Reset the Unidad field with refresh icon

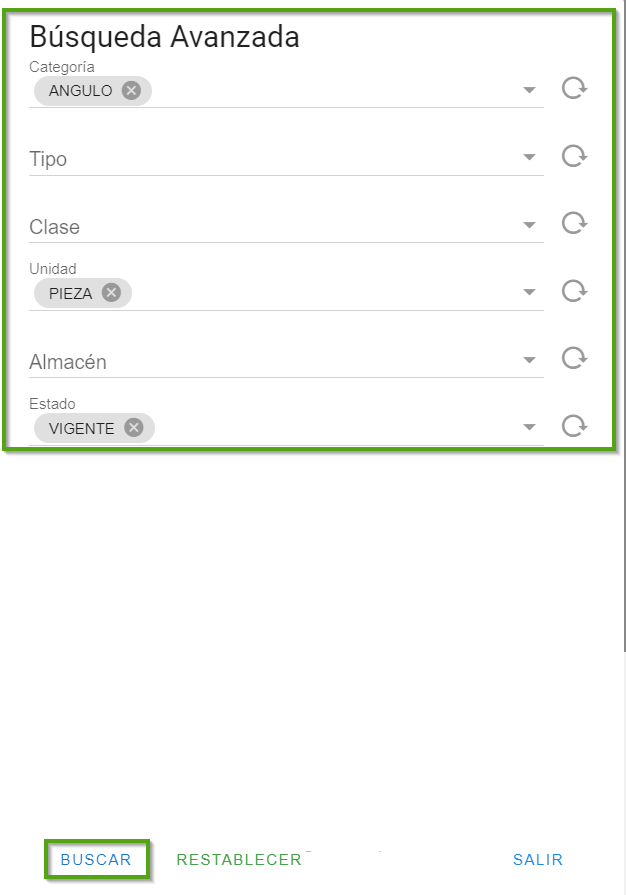click(x=574, y=291)
